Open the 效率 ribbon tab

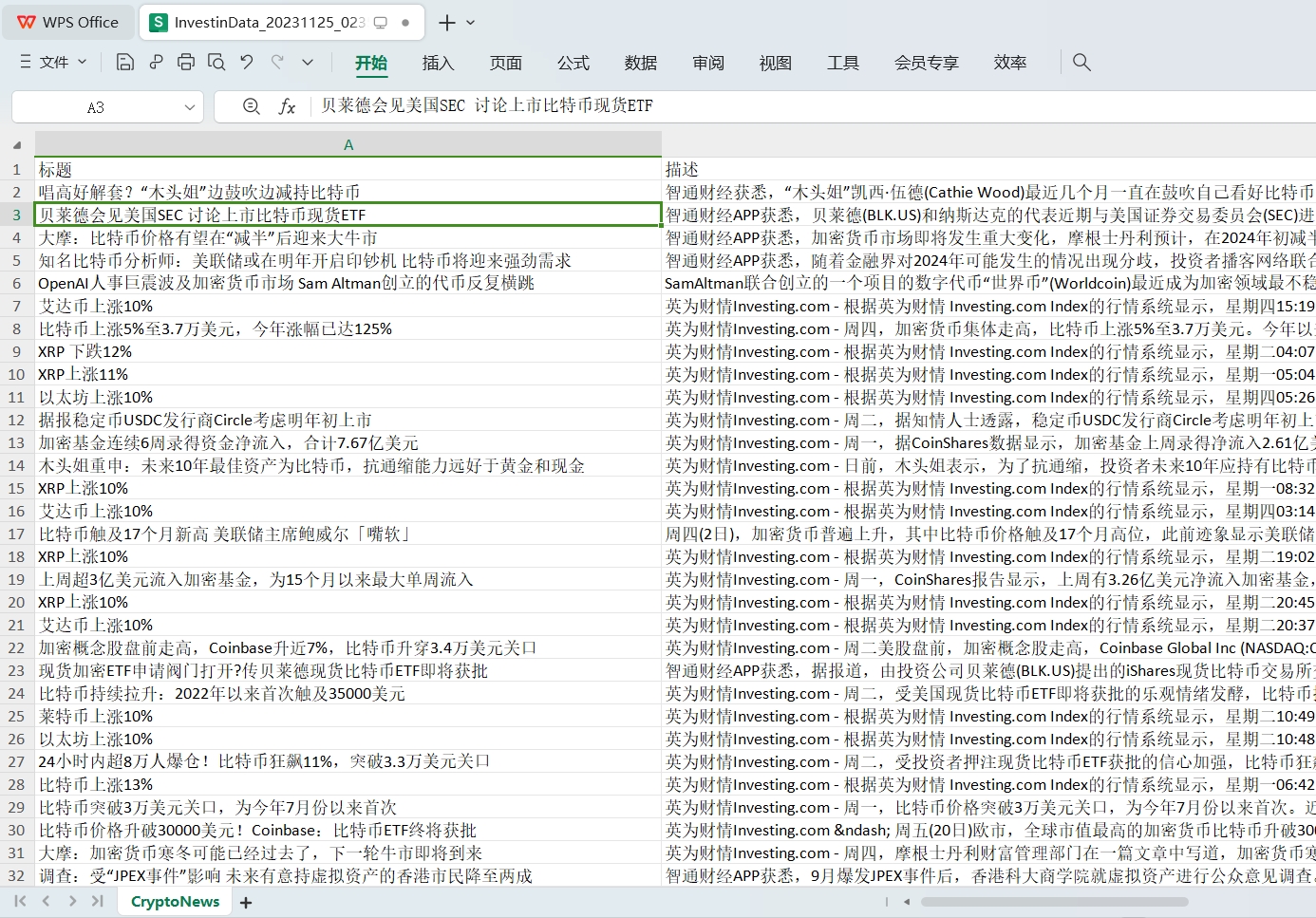pyautogui.click(x=1009, y=63)
